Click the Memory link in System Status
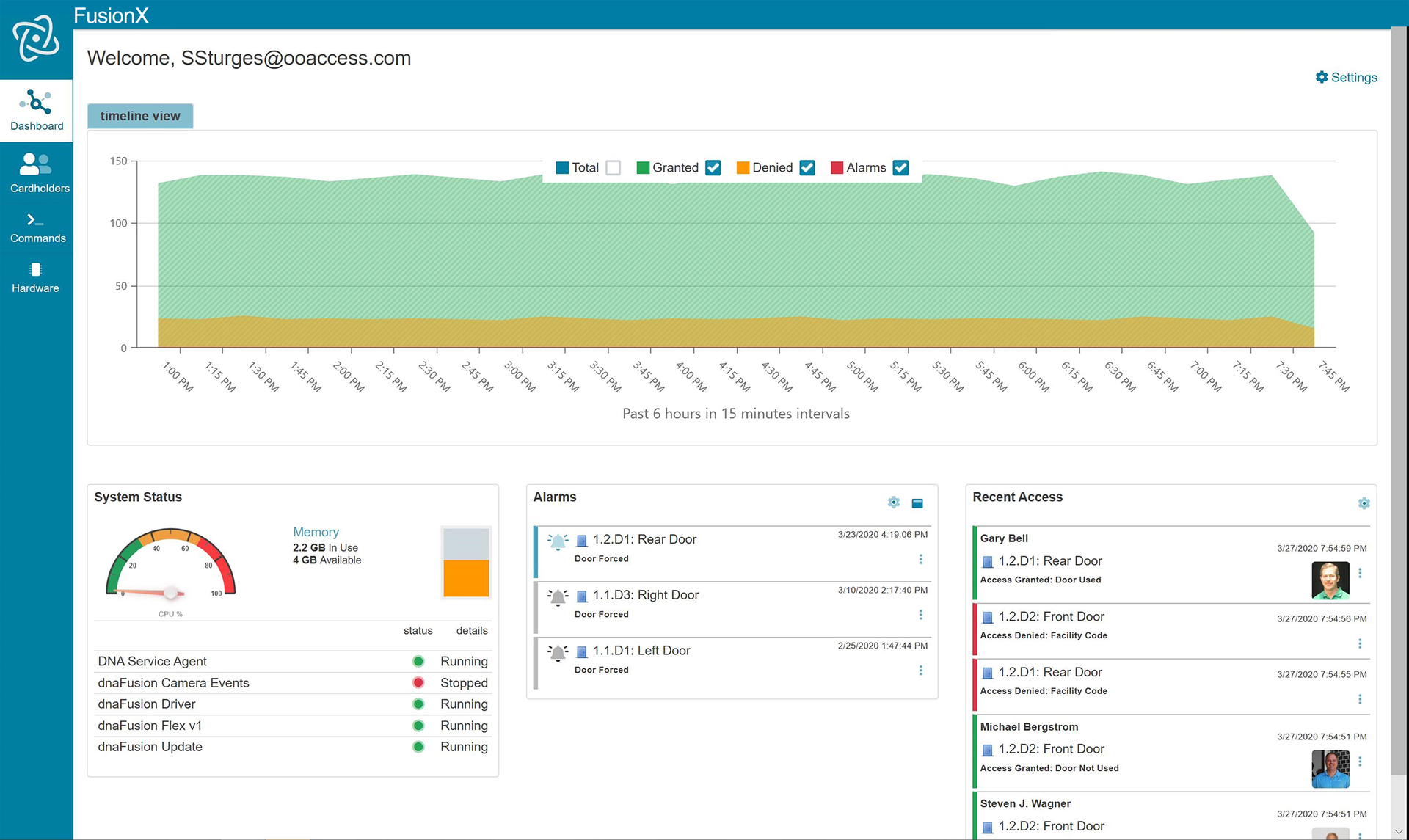The width and height of the screenshot is (1409, 840). pos(316,532)
